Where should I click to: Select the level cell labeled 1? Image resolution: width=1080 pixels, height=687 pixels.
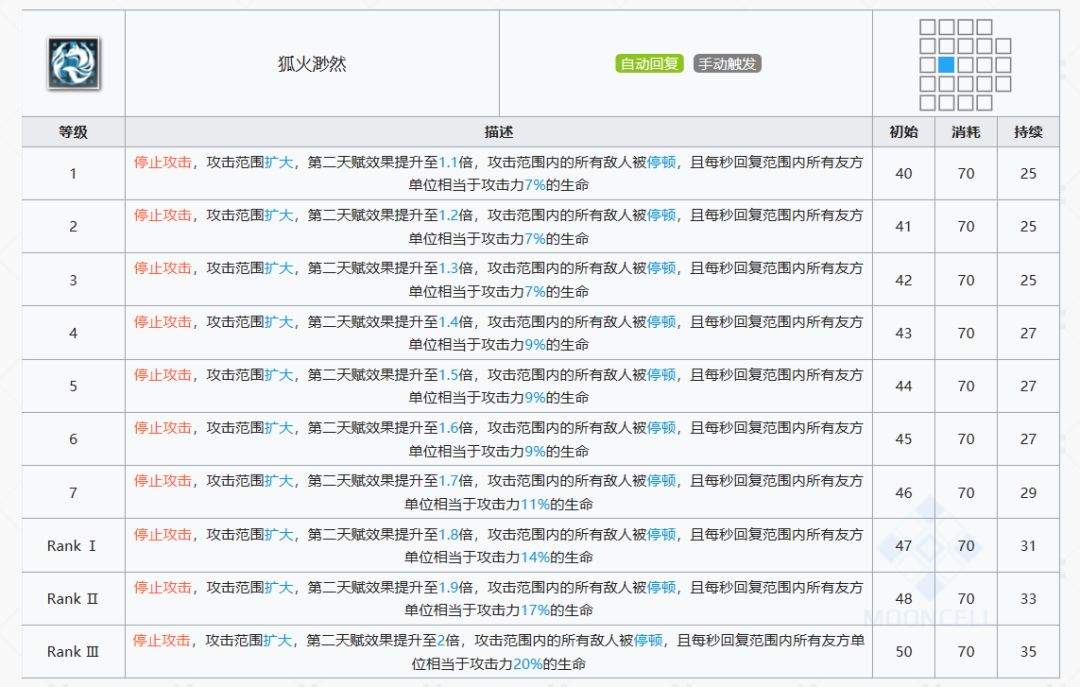[x=73, y=174]
